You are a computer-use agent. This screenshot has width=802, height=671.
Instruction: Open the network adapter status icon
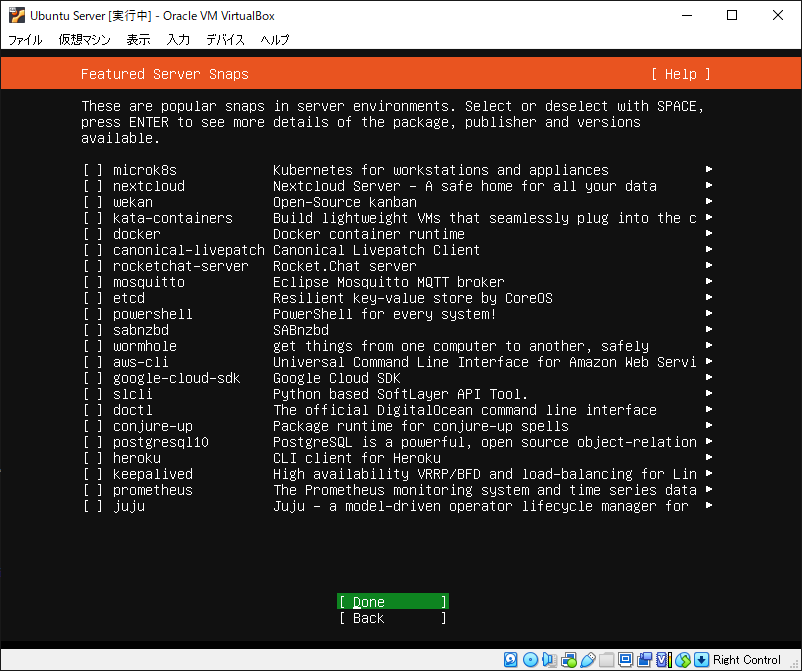[569, 660]
